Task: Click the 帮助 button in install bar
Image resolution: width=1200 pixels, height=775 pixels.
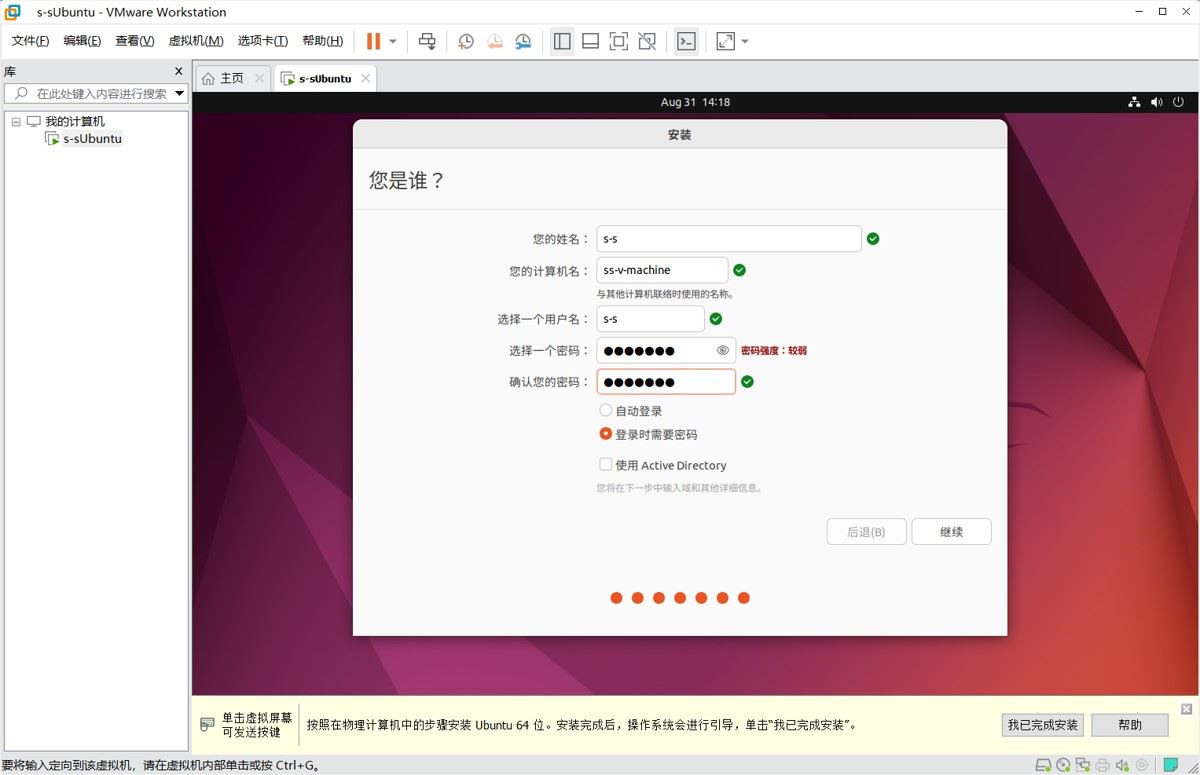Action: coord(1130,725)
